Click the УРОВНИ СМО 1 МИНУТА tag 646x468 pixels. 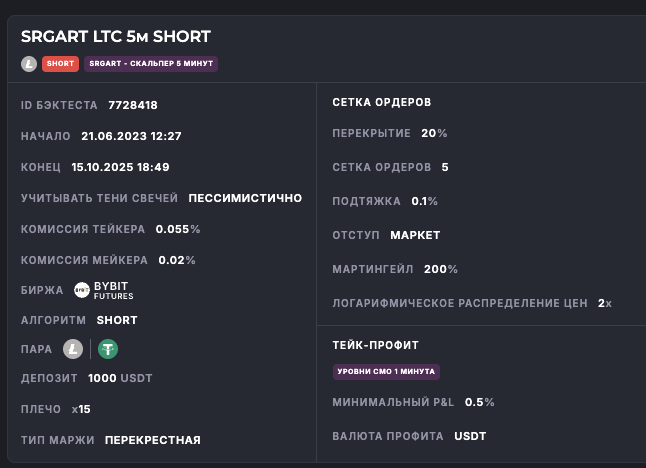[386, 372]
